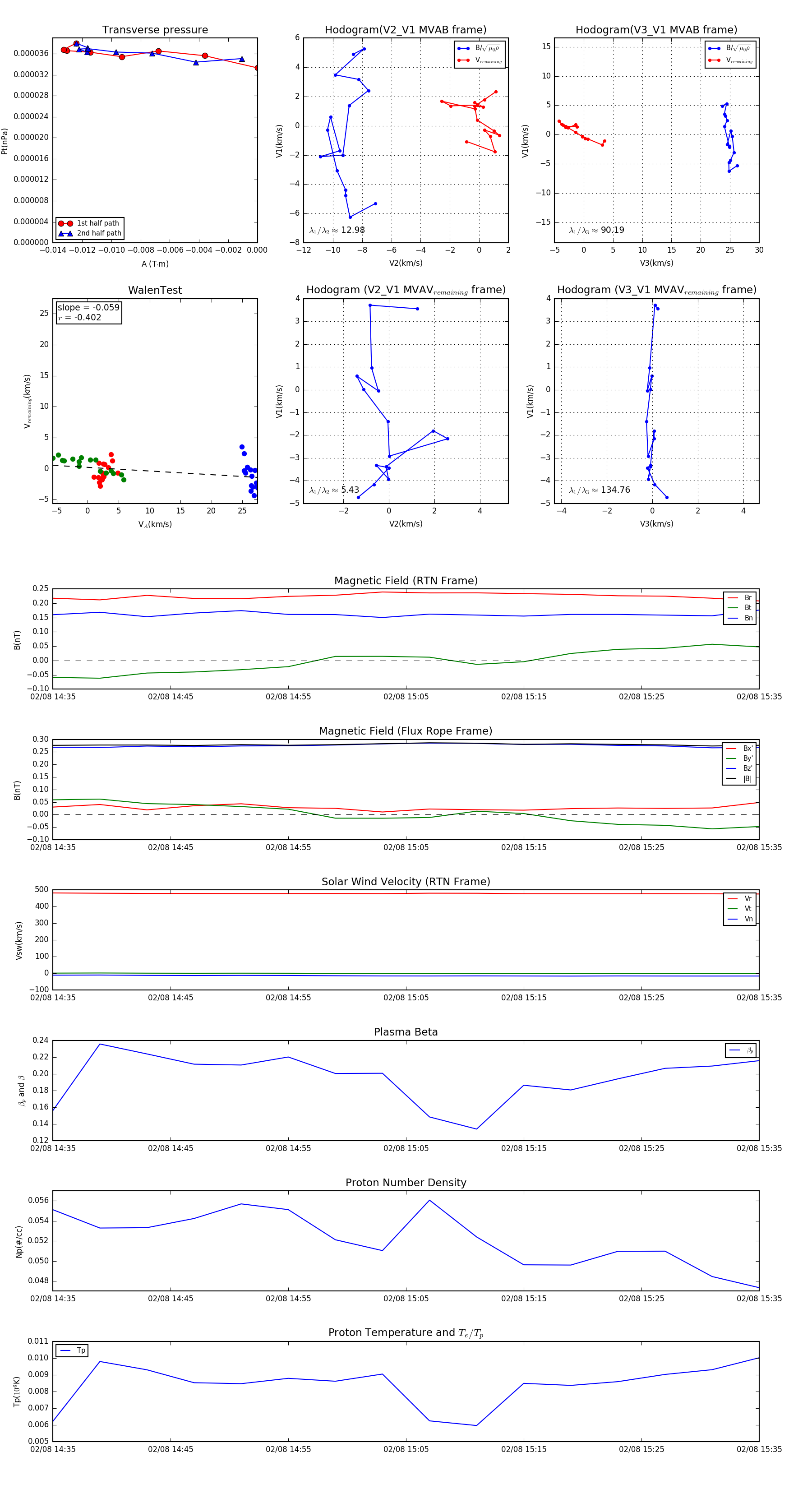812x1489 pixels.
Task: Click the "Np(#/cc)" y-axis label
Action: pyautogui.click(x=18, y=1242)
